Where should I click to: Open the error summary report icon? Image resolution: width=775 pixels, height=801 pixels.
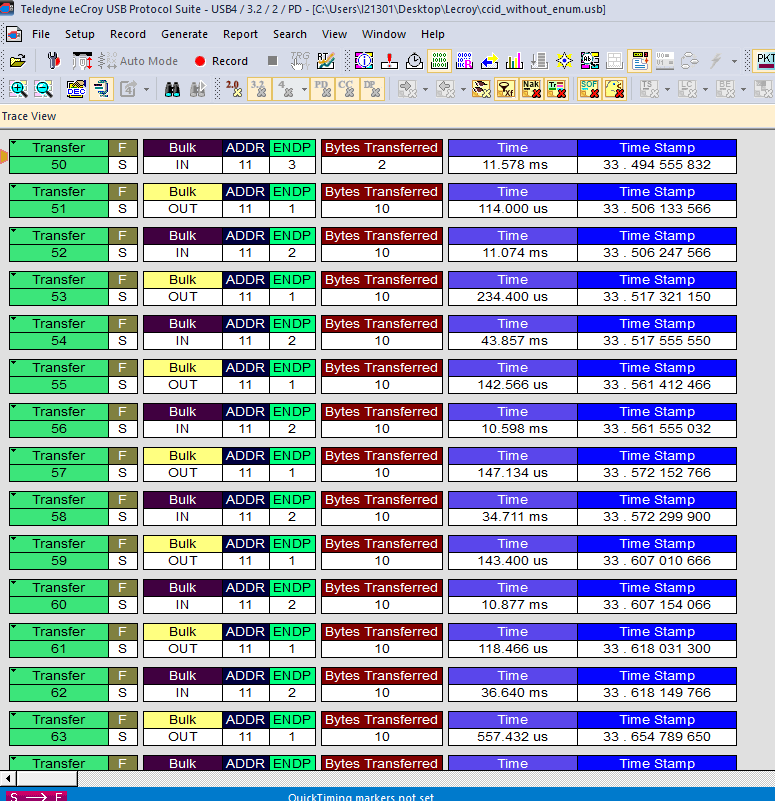point(389,61)
